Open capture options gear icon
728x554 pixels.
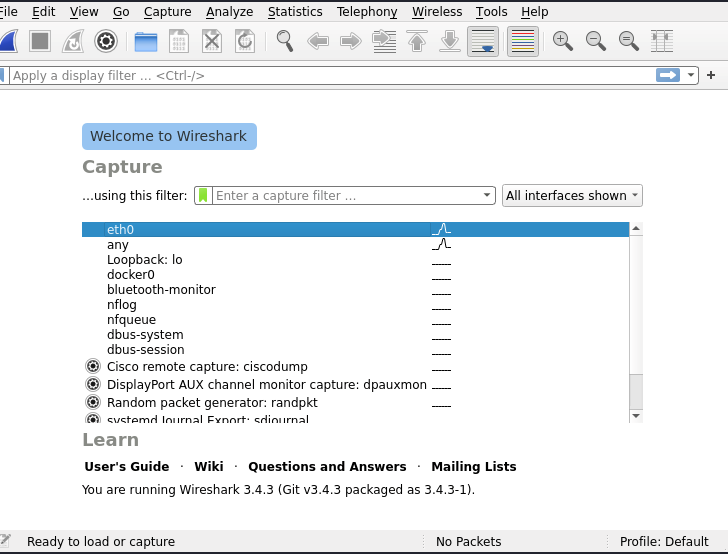click(106, 41)
